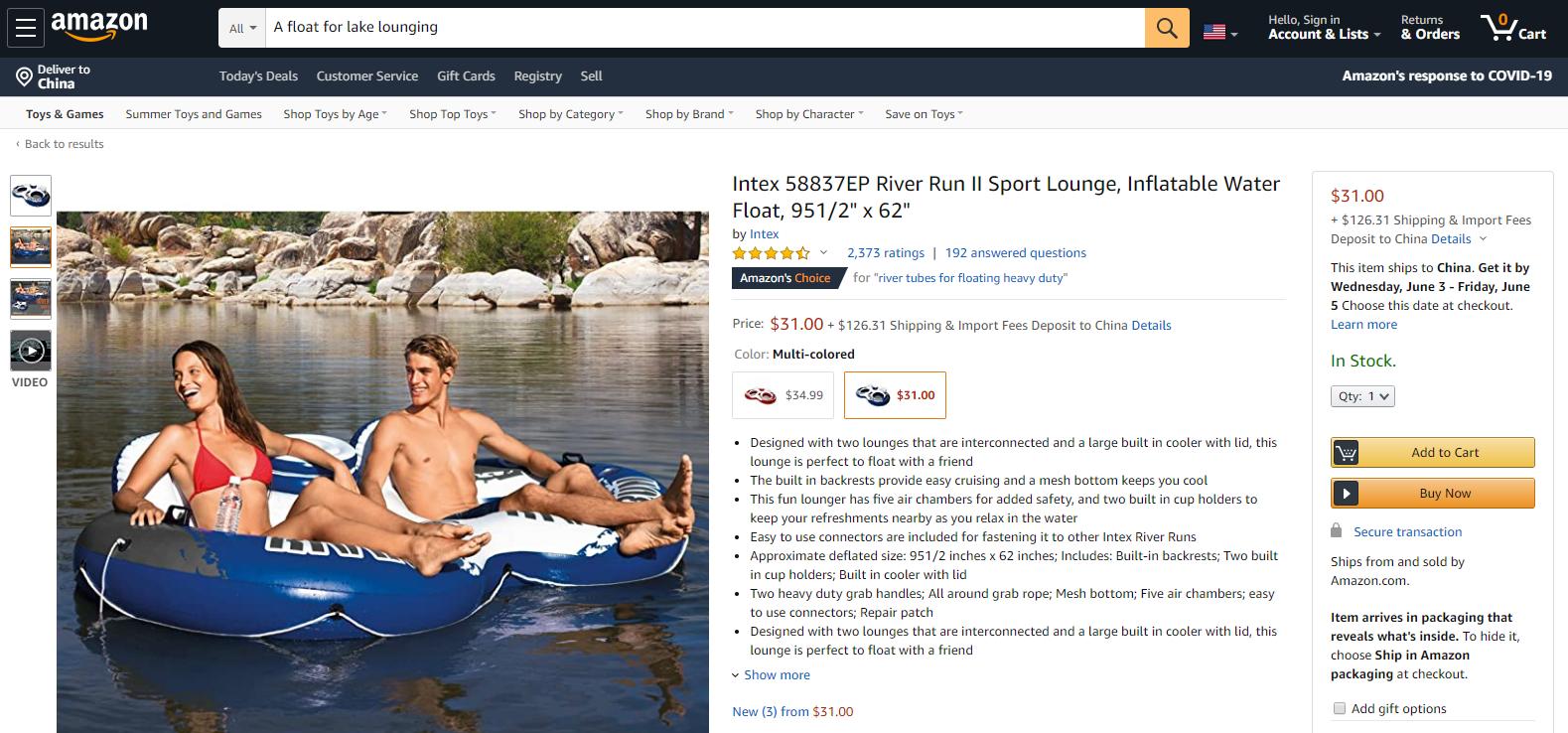Click the Buy Now button

[x=1432, y=493]
